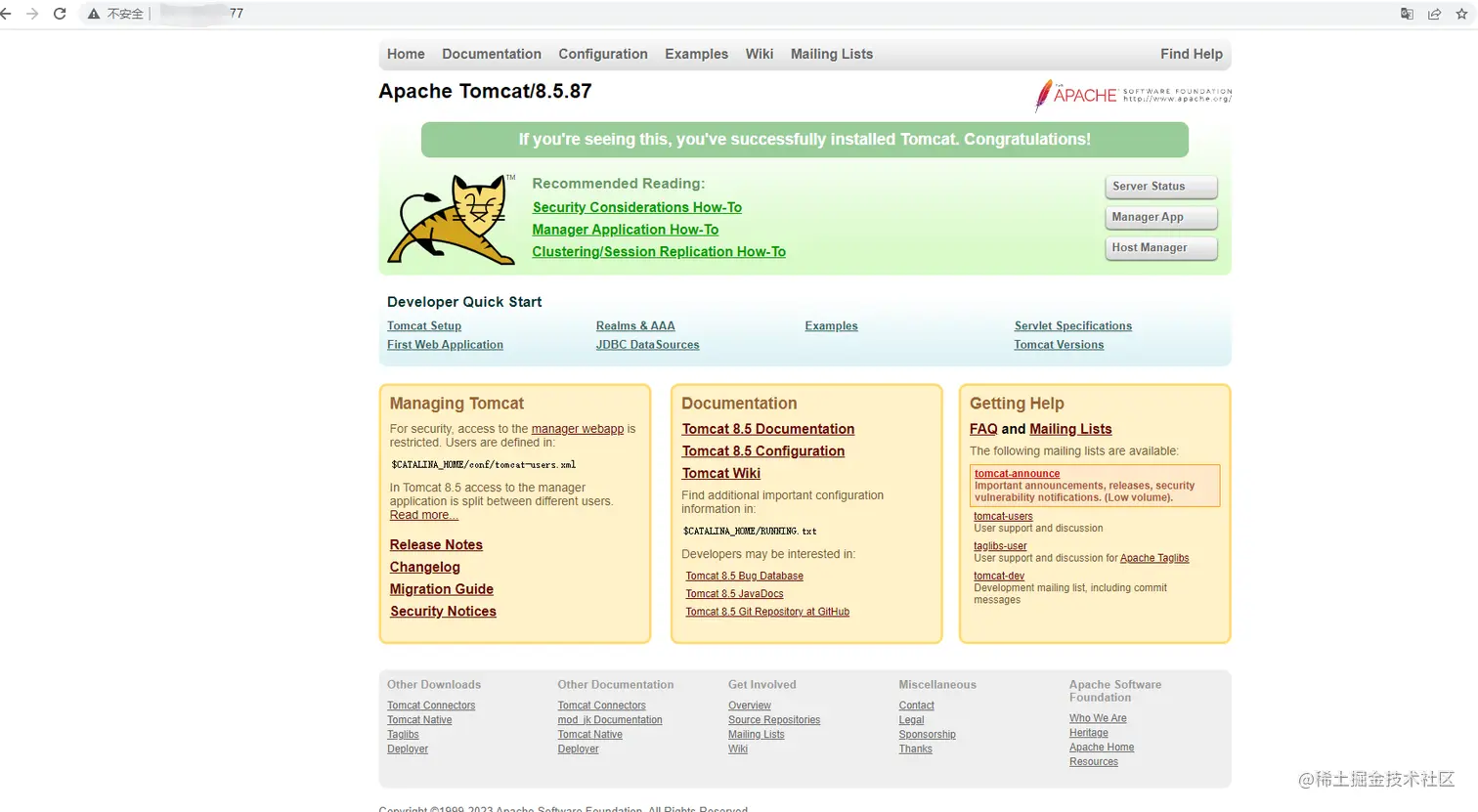Open Servlet Specifications link
This screenshot has width=1478, height=812.
1073,325
